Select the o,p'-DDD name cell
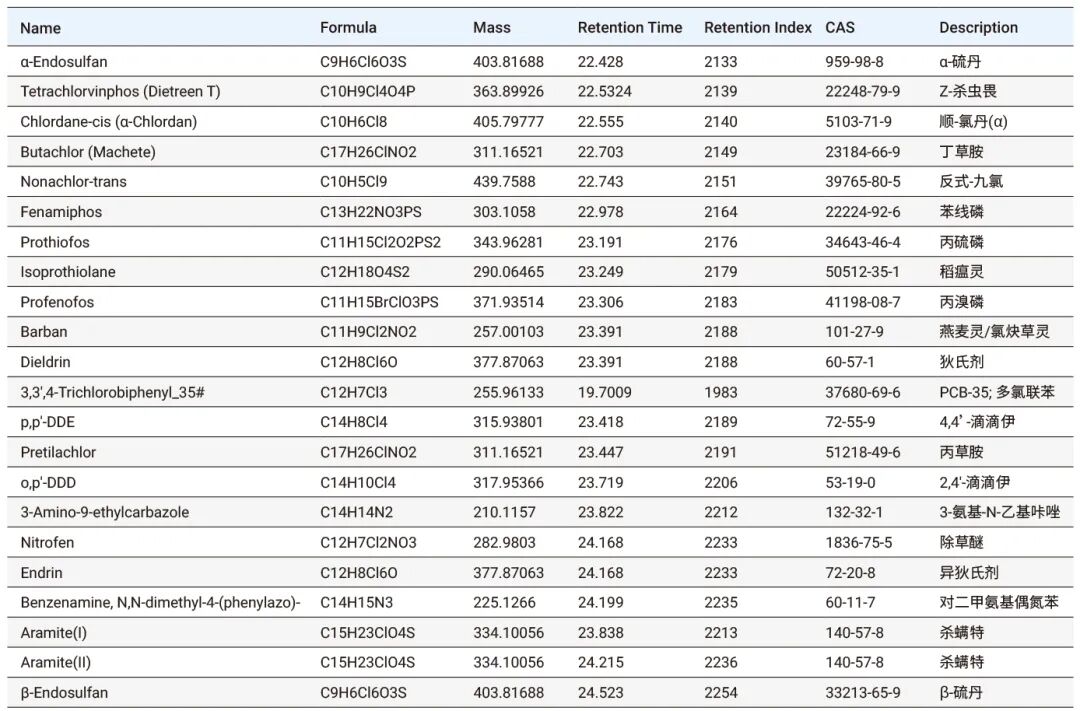Screen dimensions: 1080x711 click(48, 482)
